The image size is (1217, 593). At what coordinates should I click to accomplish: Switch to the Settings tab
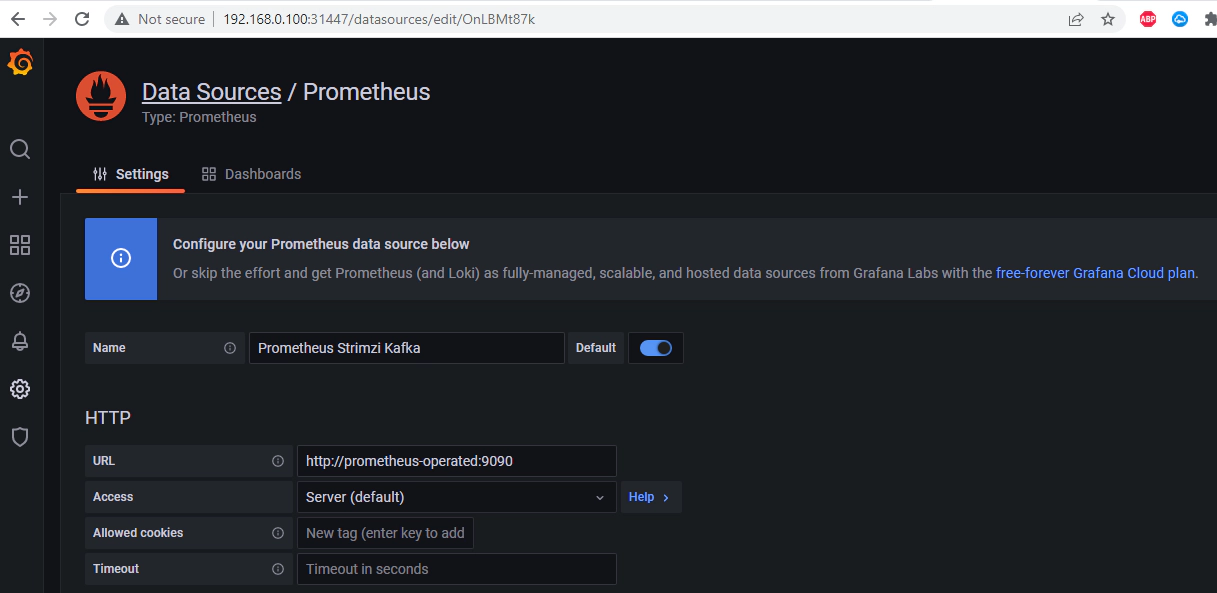[131, 174]
